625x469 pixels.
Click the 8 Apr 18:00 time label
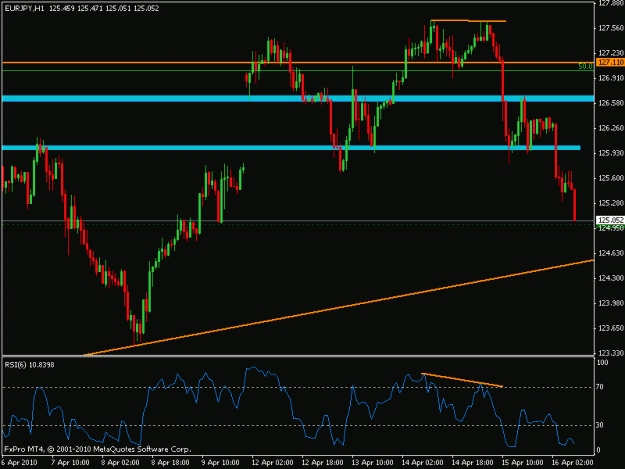170,463
